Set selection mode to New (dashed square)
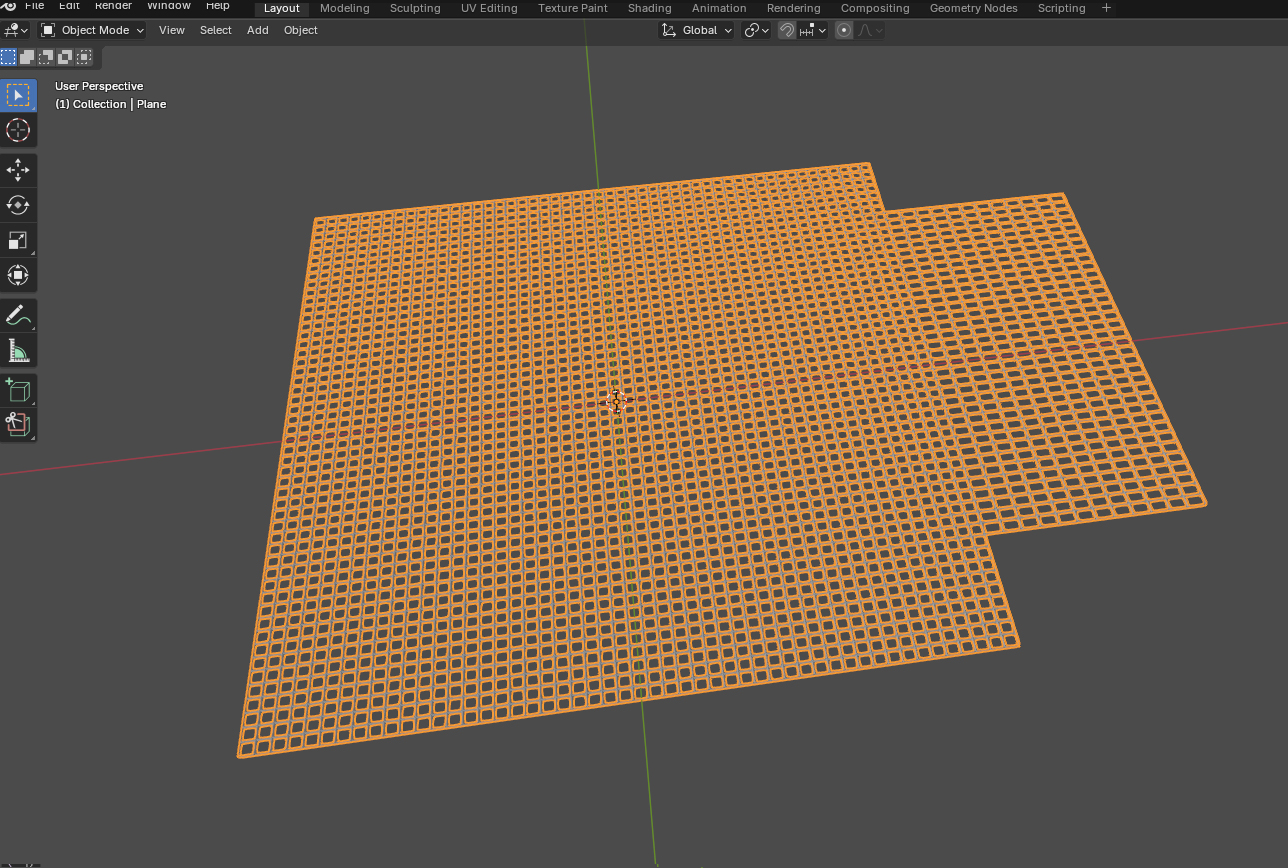The height and width of the screenshot is (868, 1288). pos(8,57)
